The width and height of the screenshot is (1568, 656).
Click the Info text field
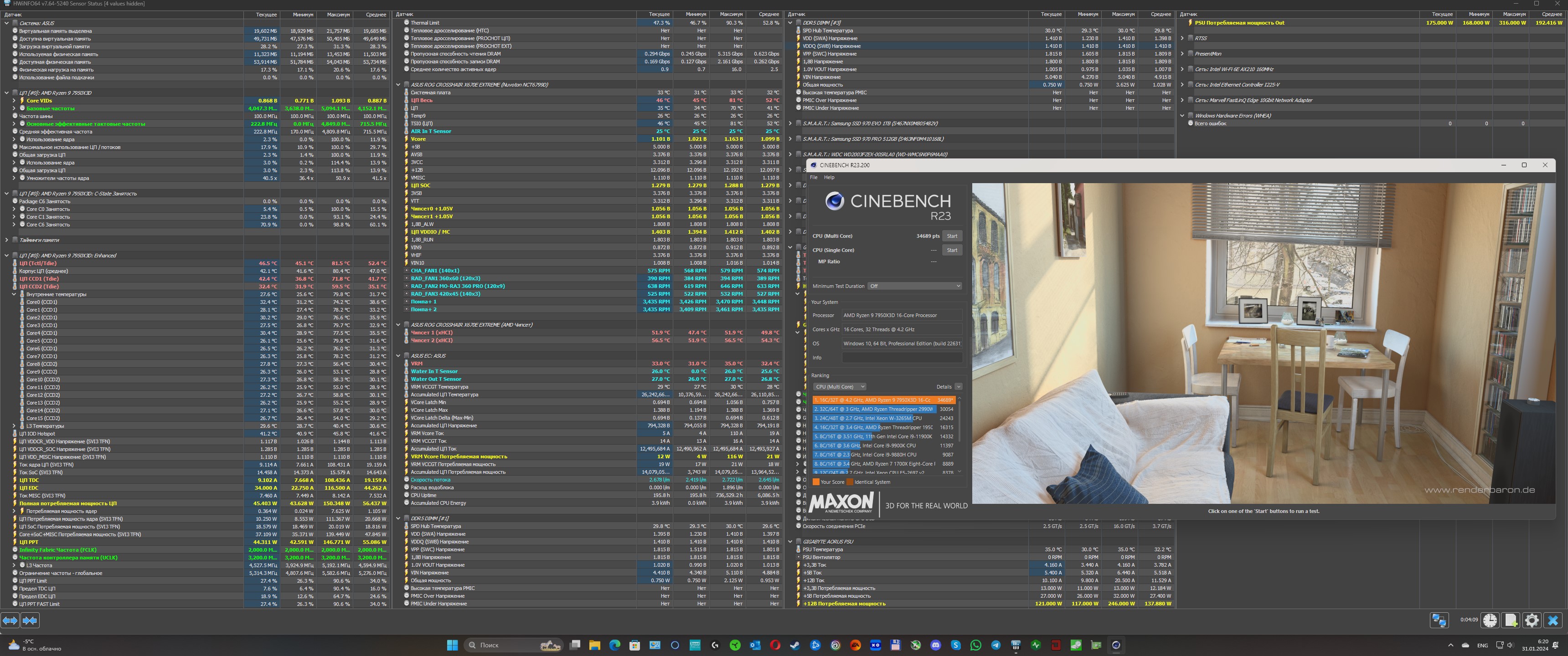pyautogui.click(x=902, y=358)
